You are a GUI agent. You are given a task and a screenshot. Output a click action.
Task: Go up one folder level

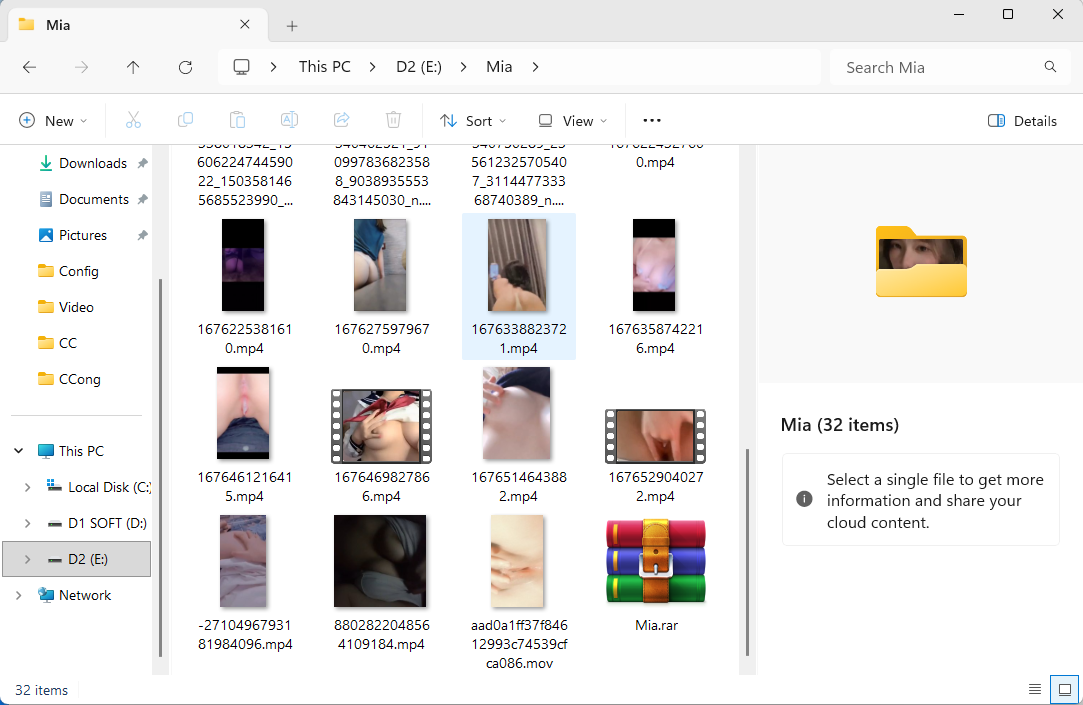pyautogui.click(x=133, y=67)
